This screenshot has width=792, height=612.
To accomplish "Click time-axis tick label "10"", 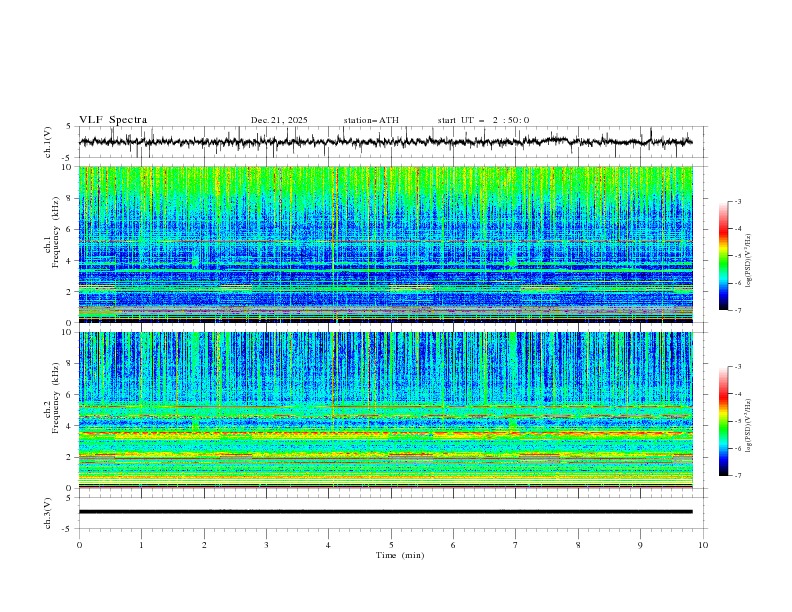I will pyautogui.click(x=703, y=545).
